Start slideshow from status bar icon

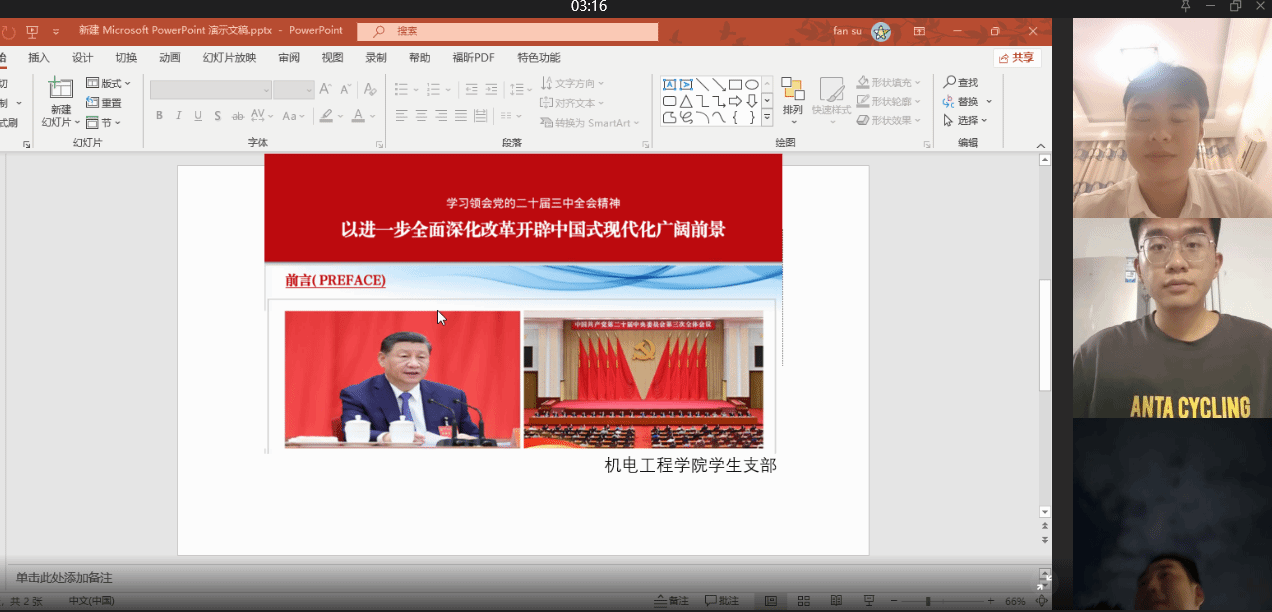tap(868, 601)
